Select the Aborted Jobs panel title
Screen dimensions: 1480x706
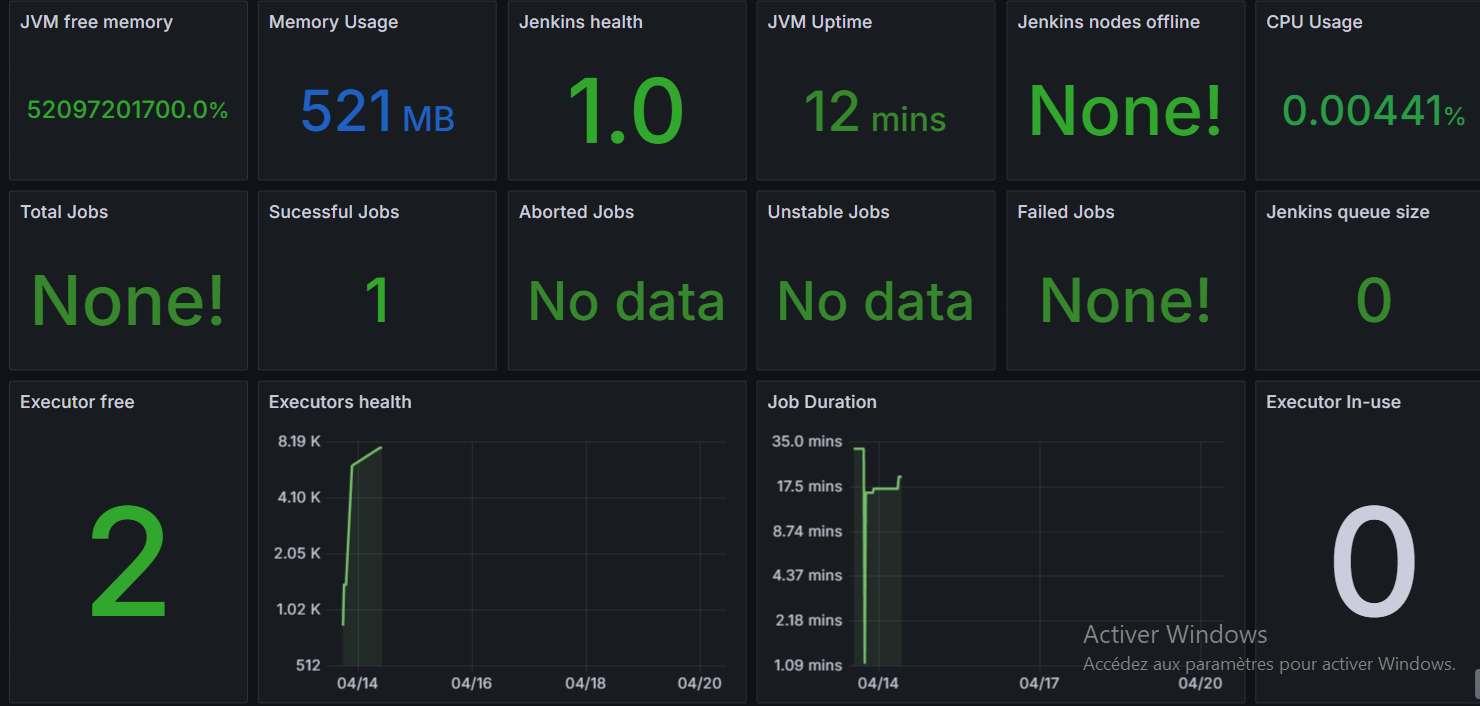coord(576,212)
